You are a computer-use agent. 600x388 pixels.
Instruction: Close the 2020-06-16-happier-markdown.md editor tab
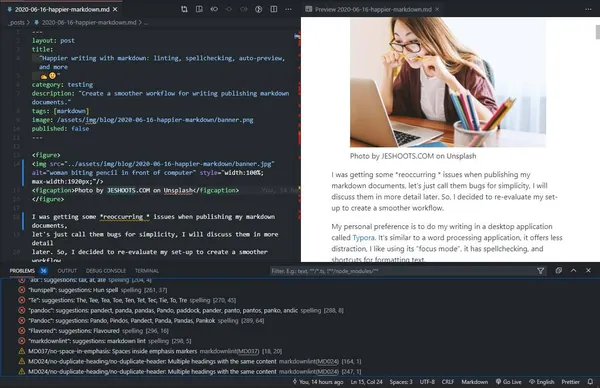115,9
